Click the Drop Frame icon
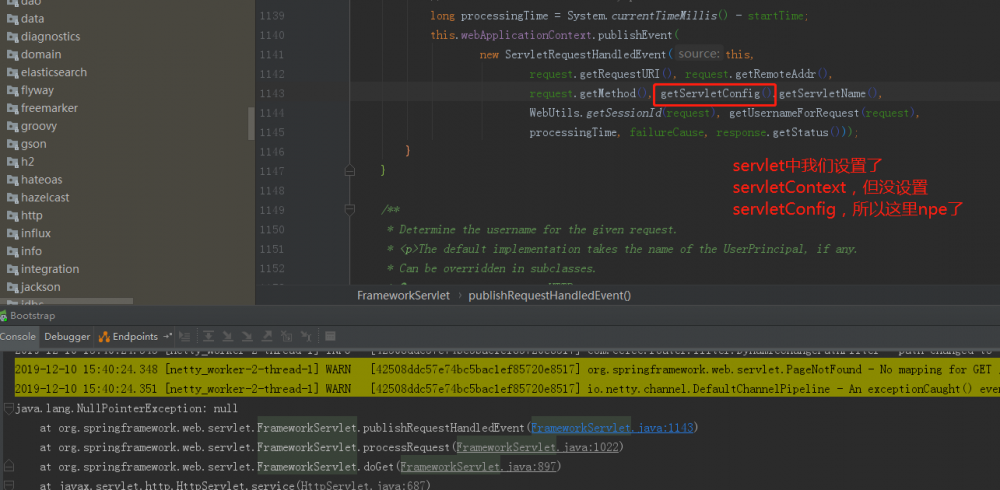 pyautogui.click(x=286, y=336)
